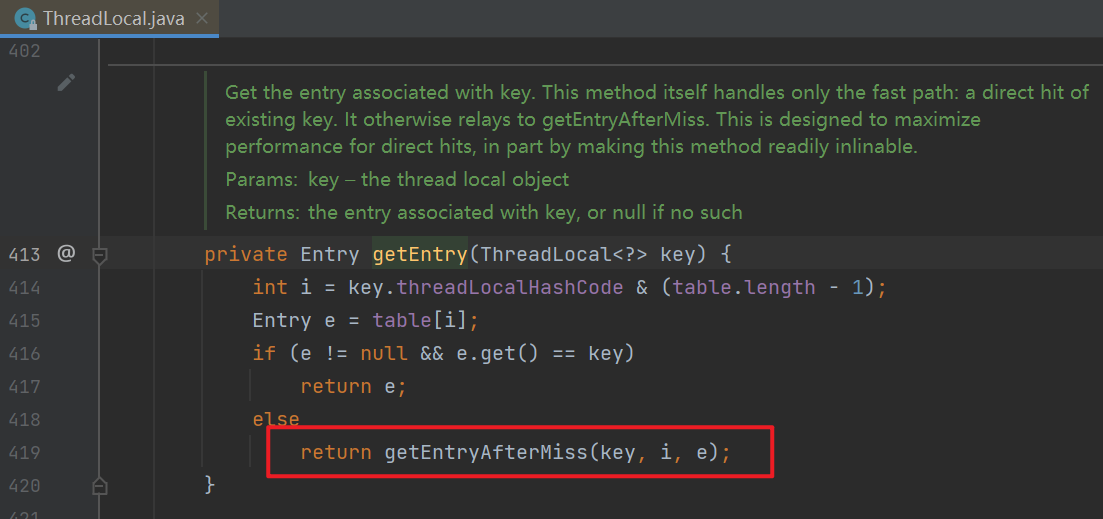Click the @ gutter icon at line 413
Image resolution: width=1103 pixels, height=519 pixels.
66,254
